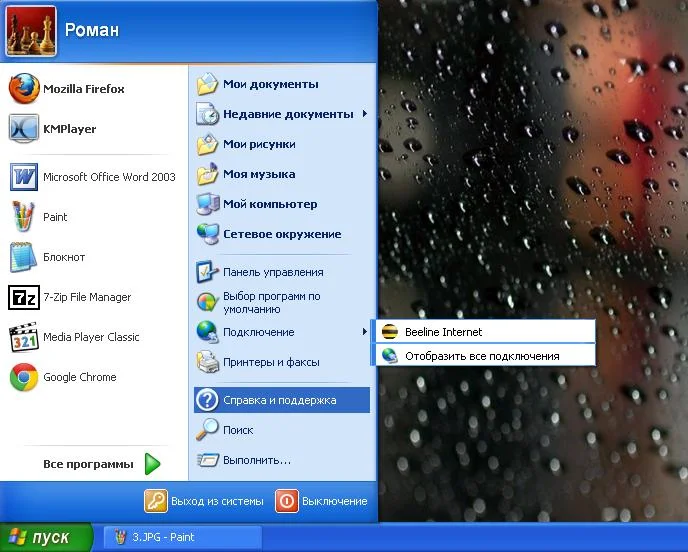Viewport: 688px width, 552px height.
Task: Click the Принтеры и факсы text label
Action: [x=271, y=362]
